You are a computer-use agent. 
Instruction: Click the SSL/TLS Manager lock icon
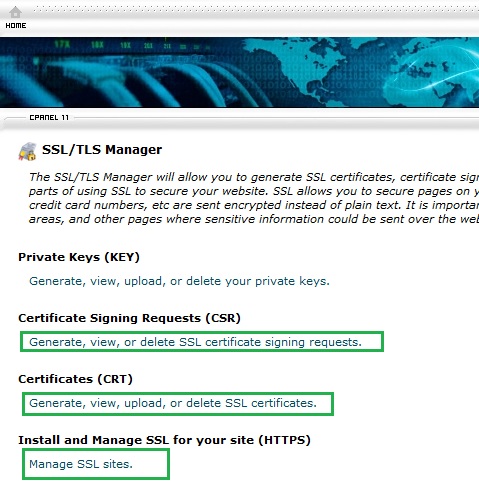(27, 151)
